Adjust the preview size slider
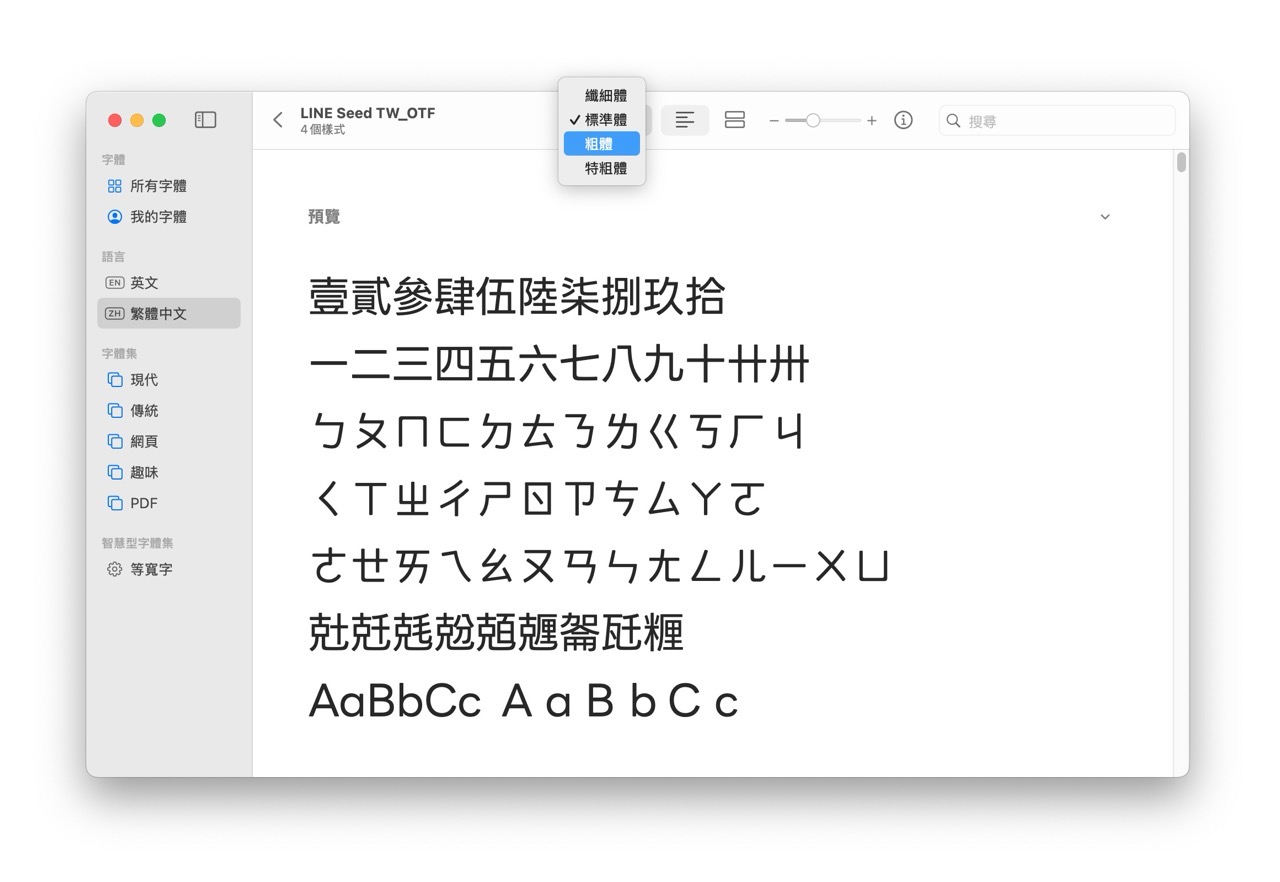 tap(813, 120)
